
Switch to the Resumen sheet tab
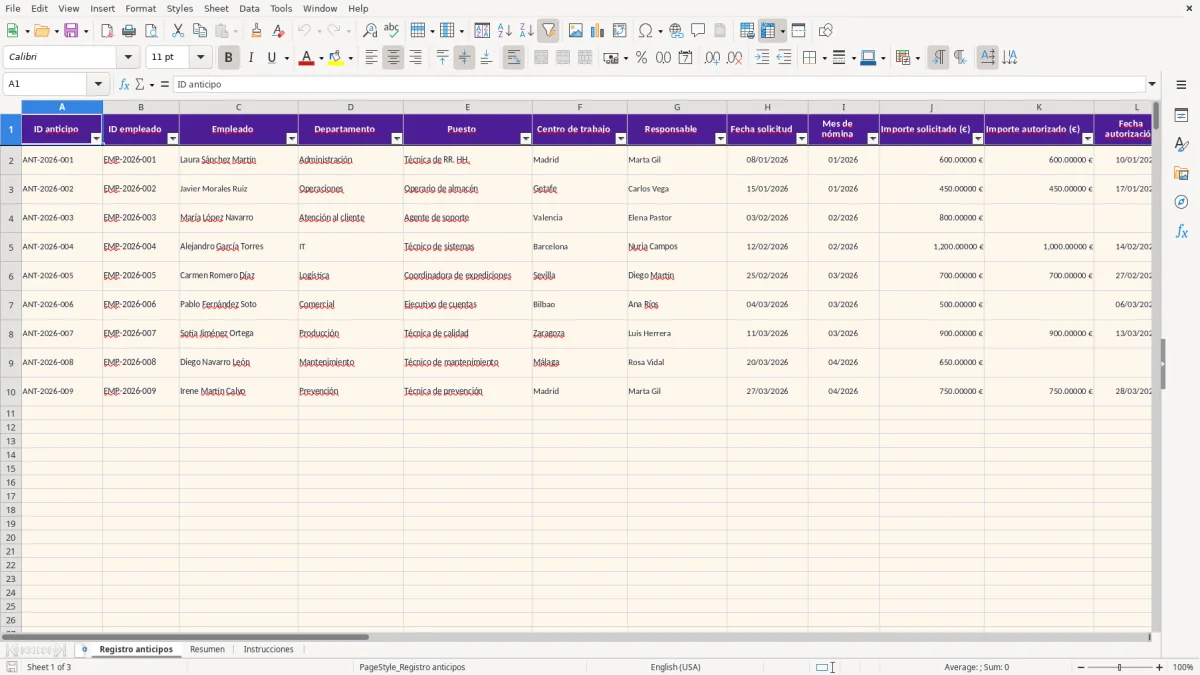[207, 650]
